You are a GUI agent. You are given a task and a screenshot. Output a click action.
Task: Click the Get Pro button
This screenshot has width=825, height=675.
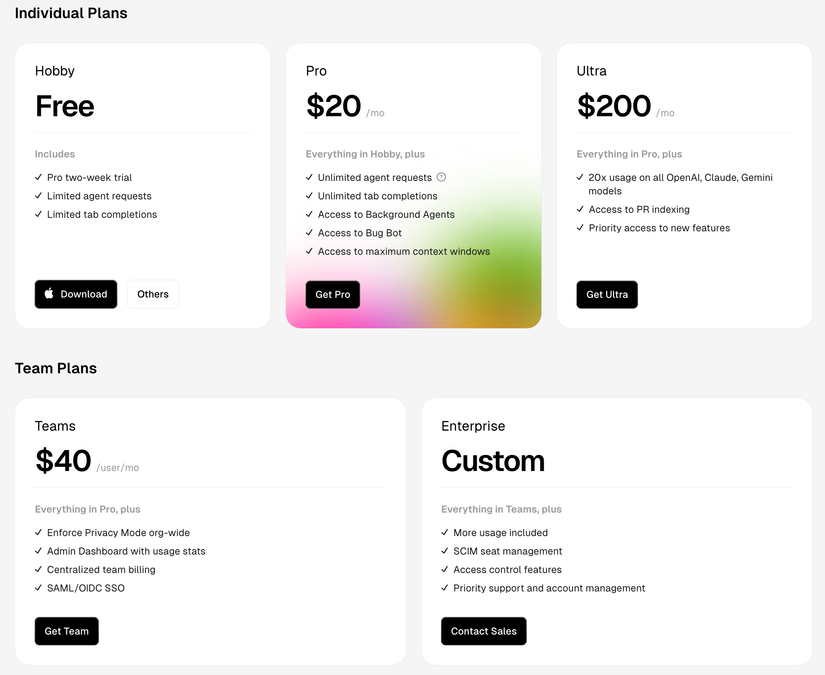(x=333, y=295)
